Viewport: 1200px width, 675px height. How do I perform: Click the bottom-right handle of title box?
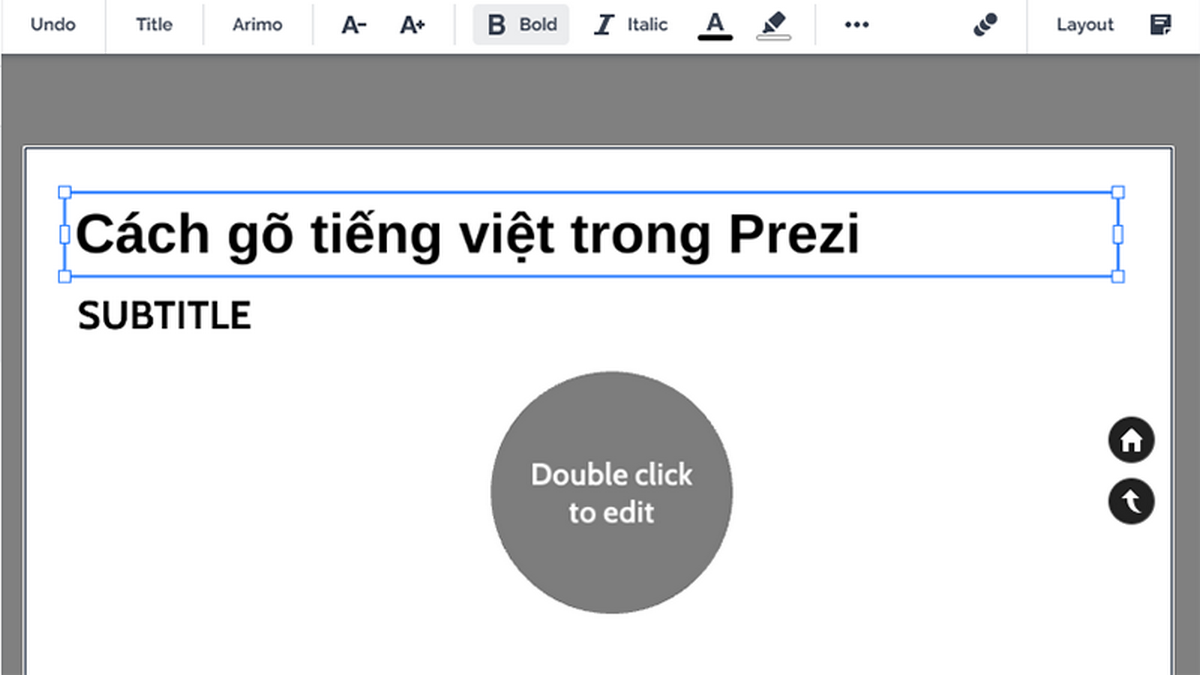point(1118,276)
